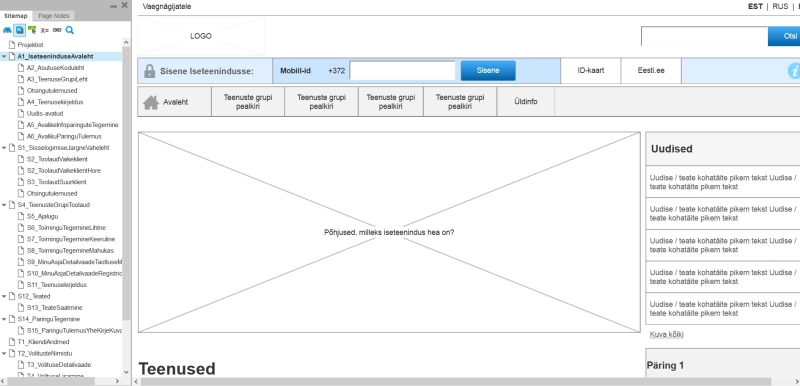The height and width of the screenshot is (386, 800).
Task: Open T1_KliendiAndmed page
Action: coord(43,342)
